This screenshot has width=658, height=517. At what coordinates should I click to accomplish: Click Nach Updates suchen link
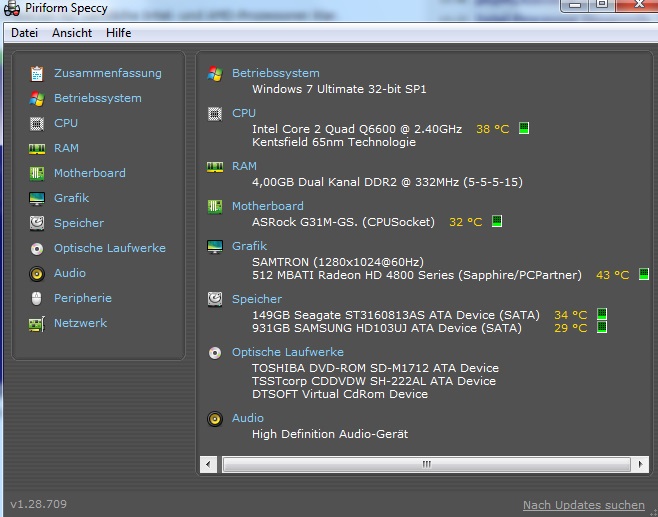coord(584,505)
